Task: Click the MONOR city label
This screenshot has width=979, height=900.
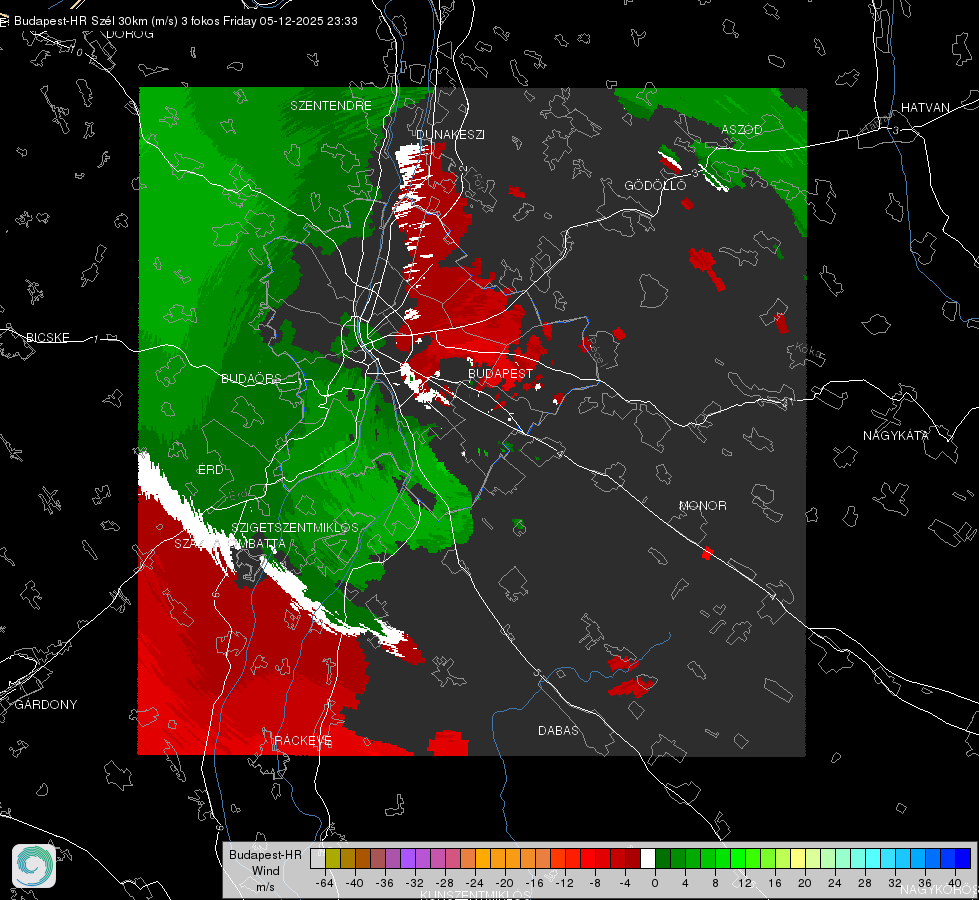Action: pos(702,506)
